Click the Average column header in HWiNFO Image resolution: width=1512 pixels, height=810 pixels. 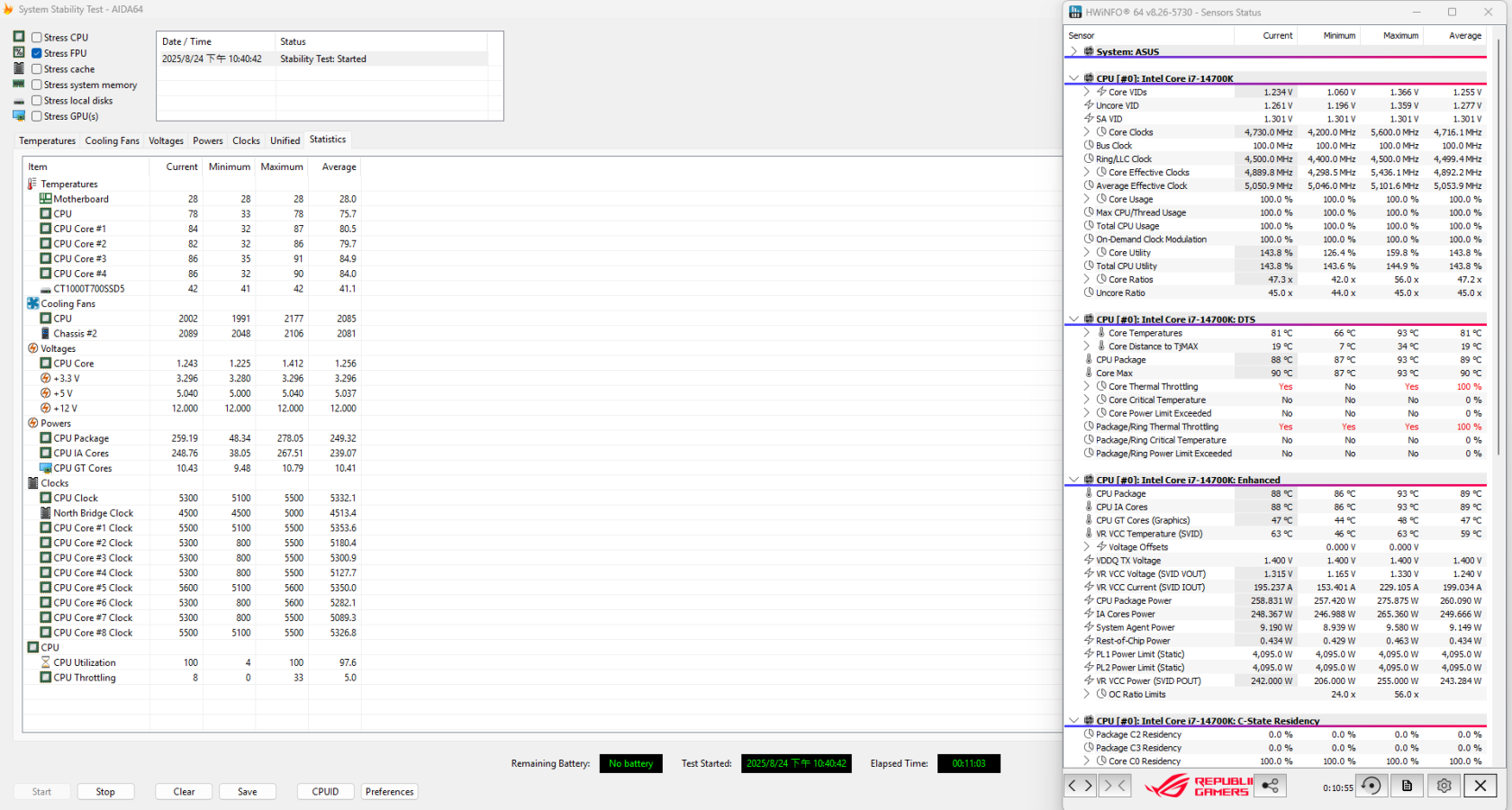click(x=1464, y=36)
